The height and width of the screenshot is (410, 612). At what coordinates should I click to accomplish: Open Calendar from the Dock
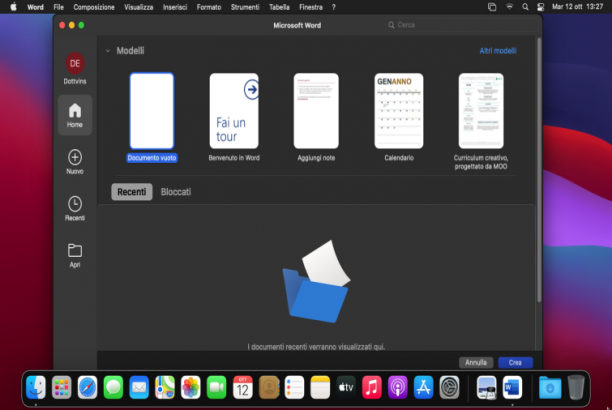point(242,387)
